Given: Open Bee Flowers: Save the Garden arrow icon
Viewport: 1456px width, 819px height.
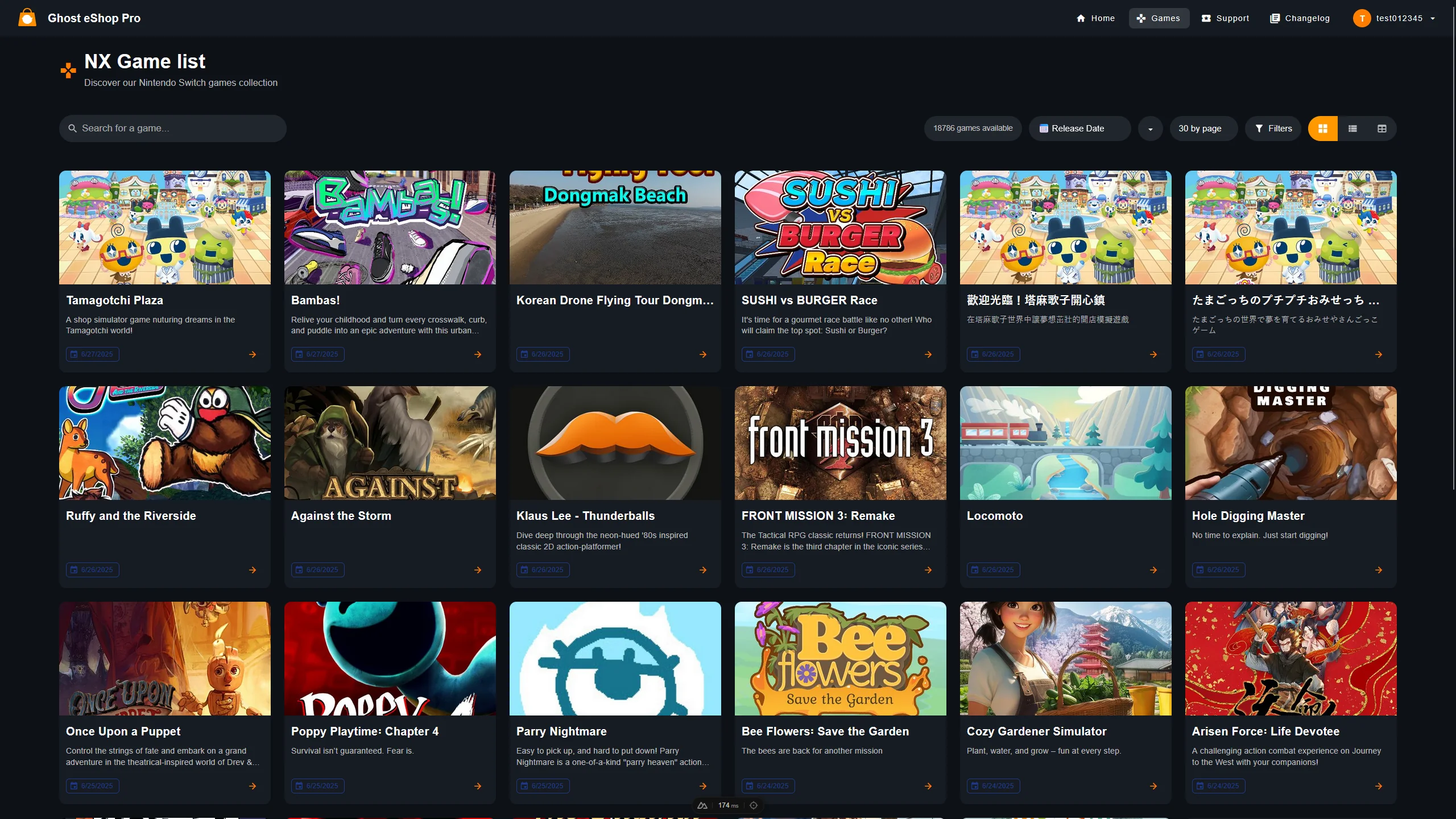Looking at the screenshot, I should click(928, 786).
